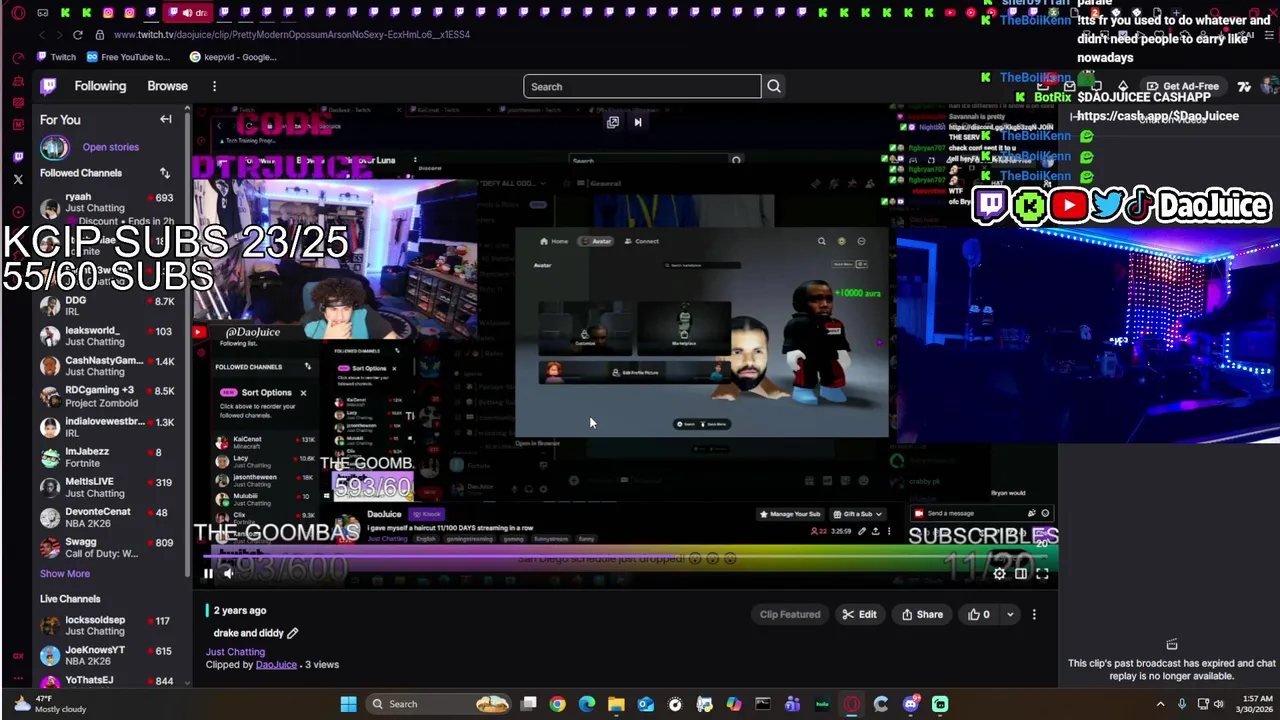Switch clip player to fullscreen

[1042, 574]
